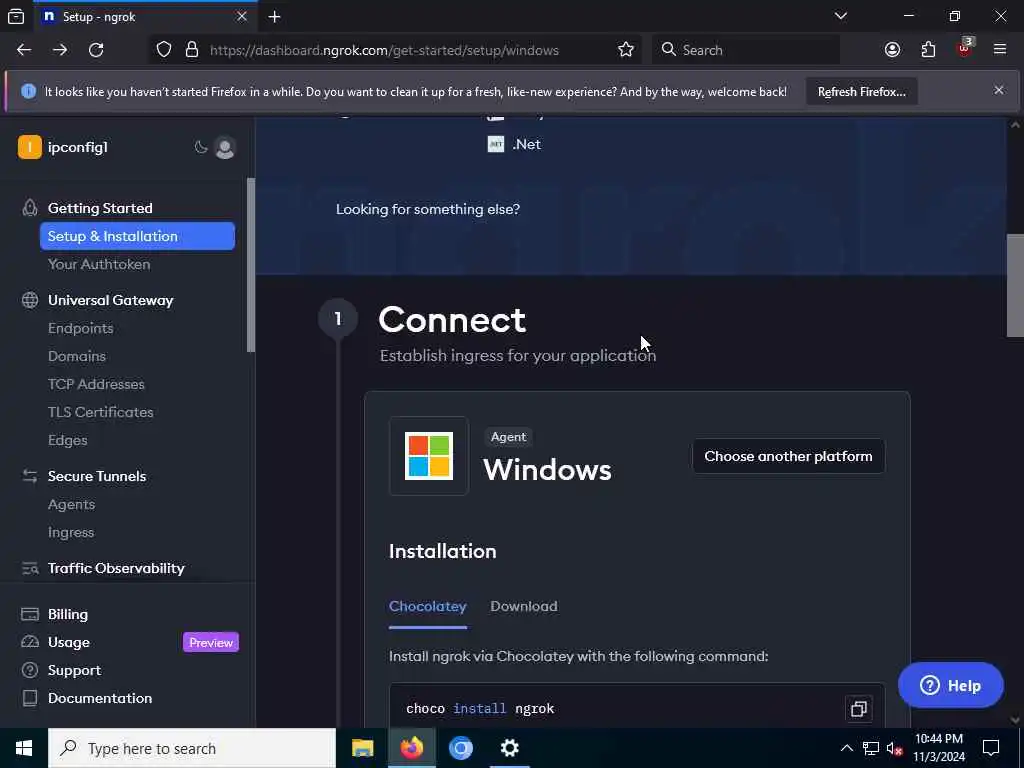Screen dimensions: 1024x768
Task: Switch to the Download tab
Action: (524, 607)
